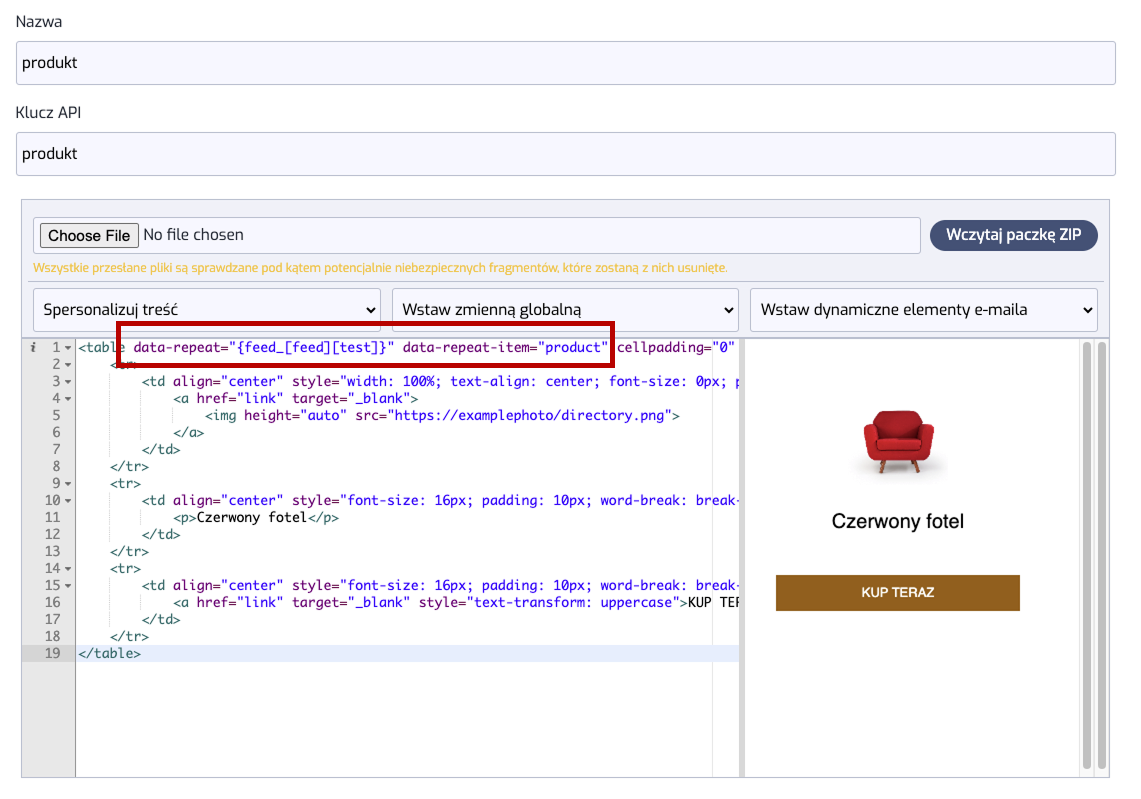Click the info marker beside line 1

(x=33, y=348)
